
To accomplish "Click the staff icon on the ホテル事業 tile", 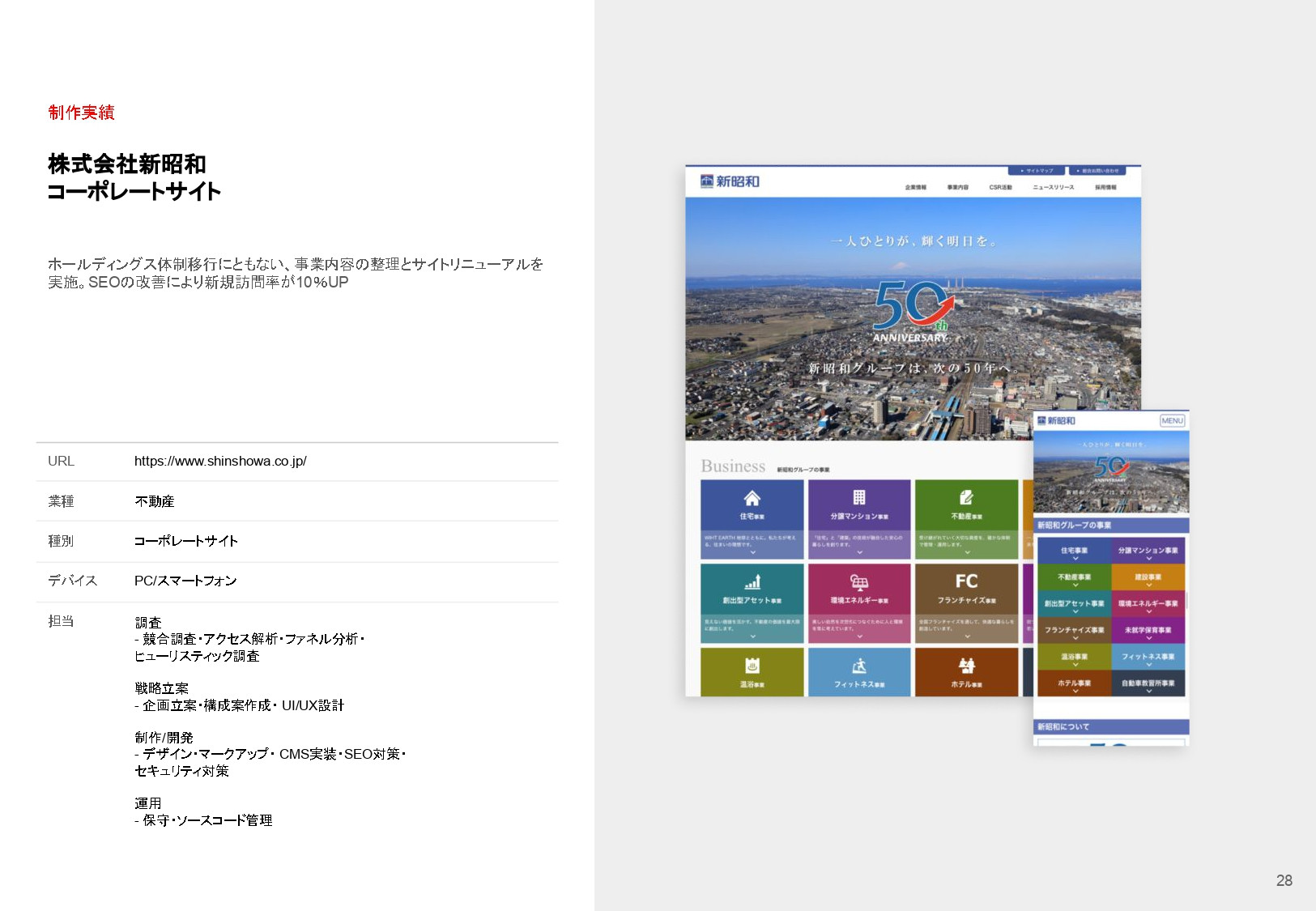I will click(x=967, y=666).
